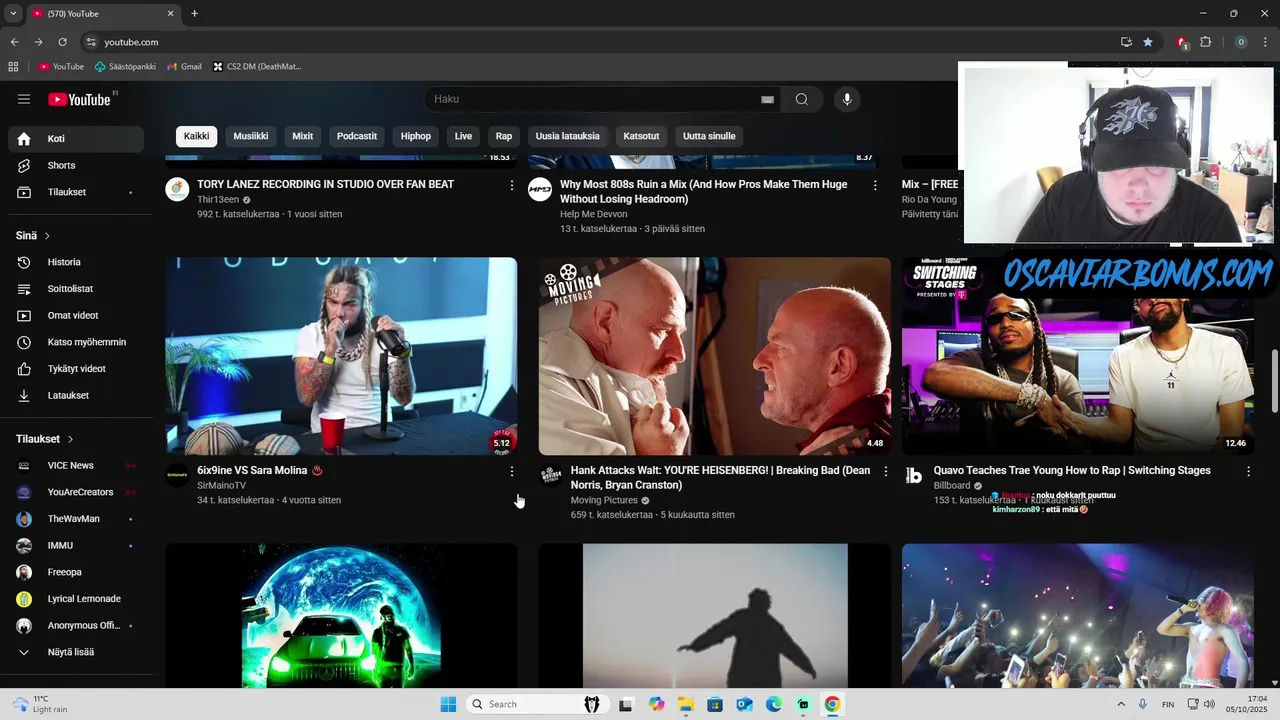Open Help Me Devvon channel avatar
Image resolution: width=1280 pixels, height=720 pixels.
pos(540,189)
